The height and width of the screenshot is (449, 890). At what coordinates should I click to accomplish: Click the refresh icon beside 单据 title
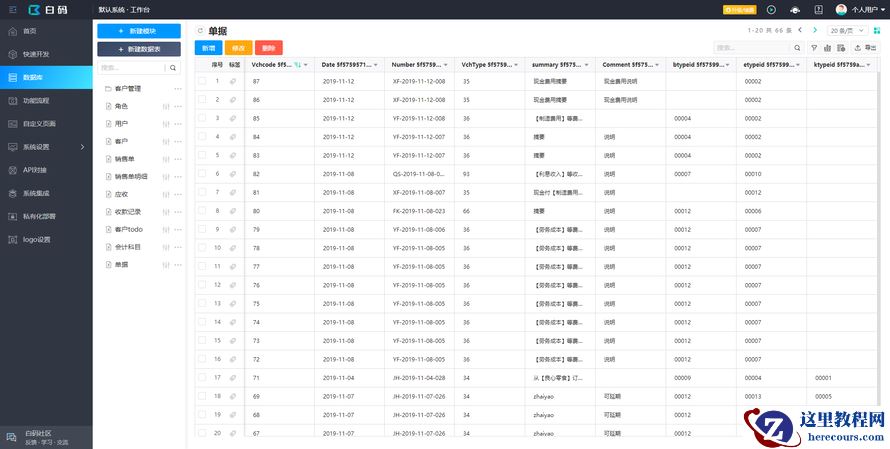(x=200, y=31)
